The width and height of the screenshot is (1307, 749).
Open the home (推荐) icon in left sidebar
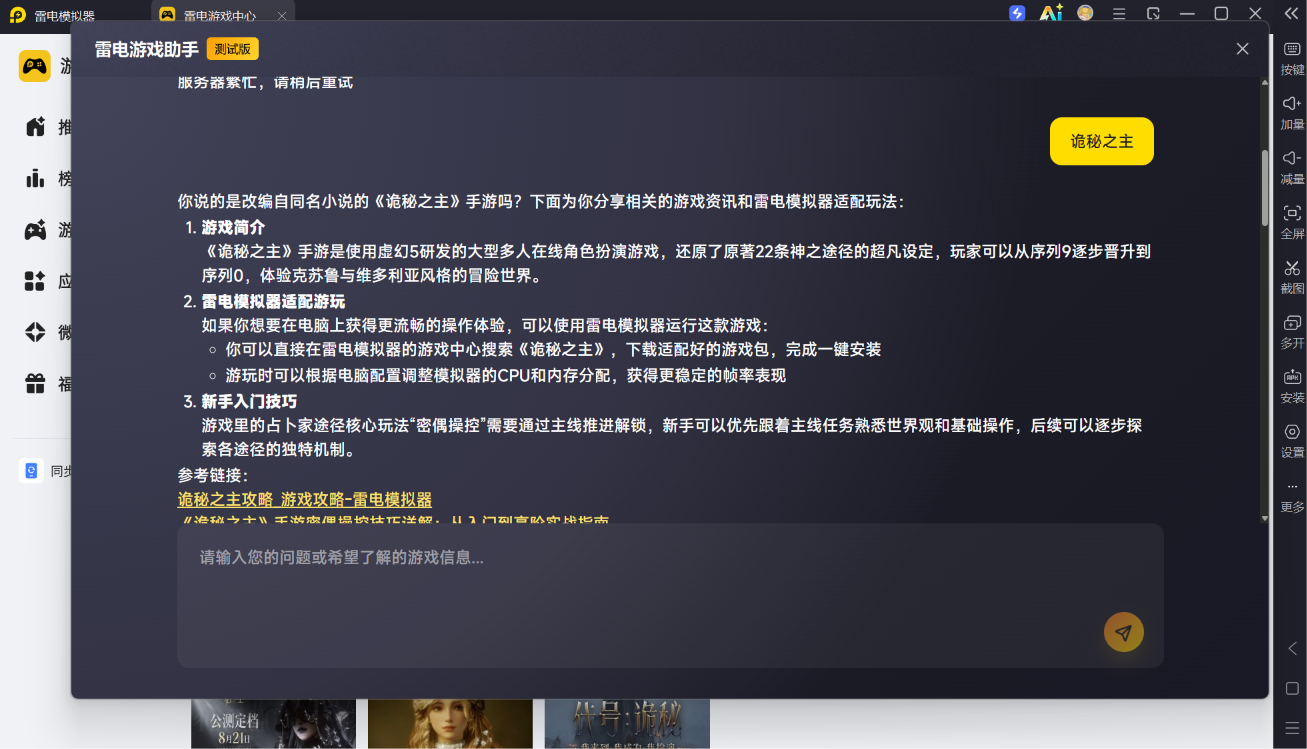click(x=35, y=127)
